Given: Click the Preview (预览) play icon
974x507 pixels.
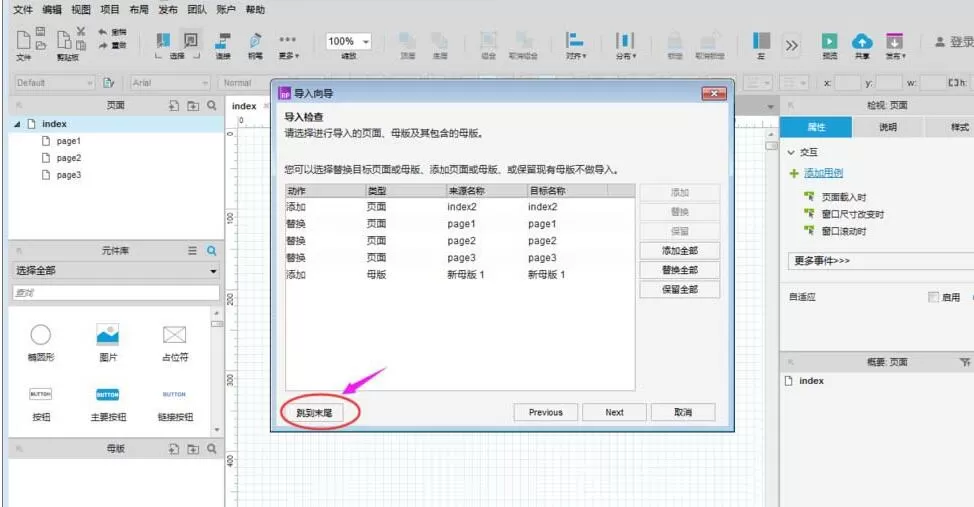Looking at the screenshot, I should (x=829, y=41).
